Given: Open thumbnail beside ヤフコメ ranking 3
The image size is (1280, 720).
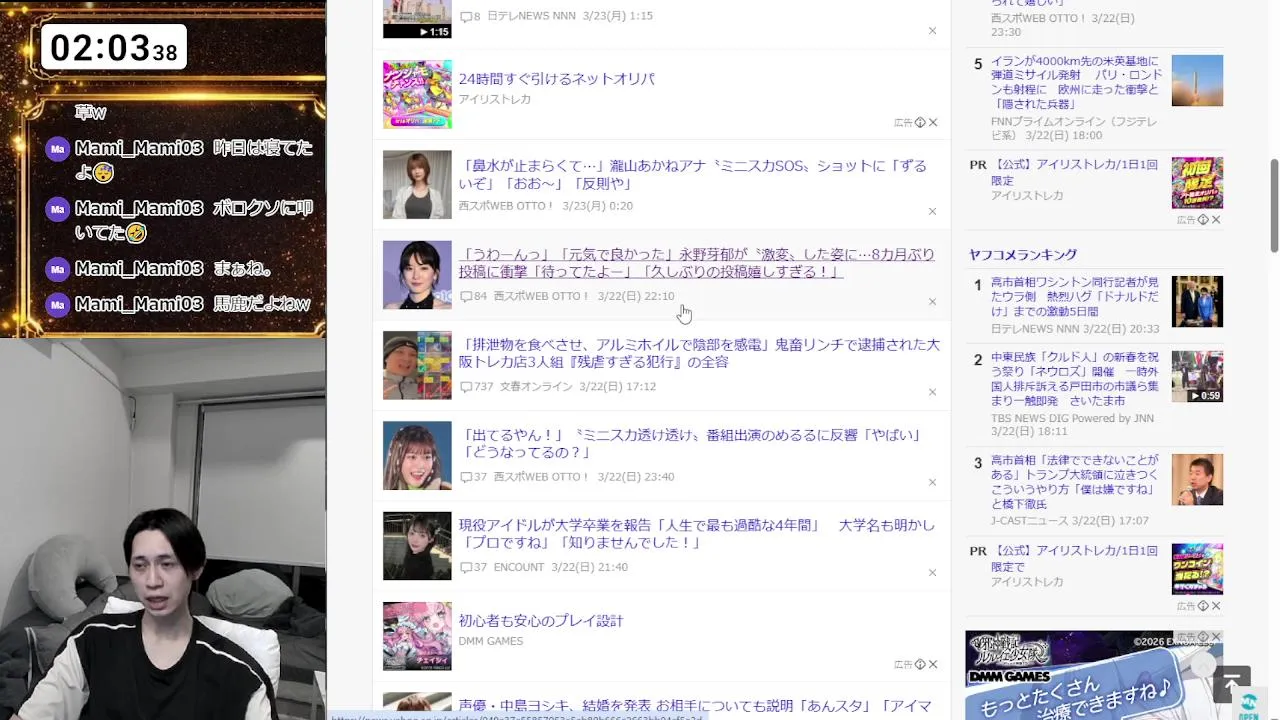Looking at the screenshot, I should pos(1197,479).
